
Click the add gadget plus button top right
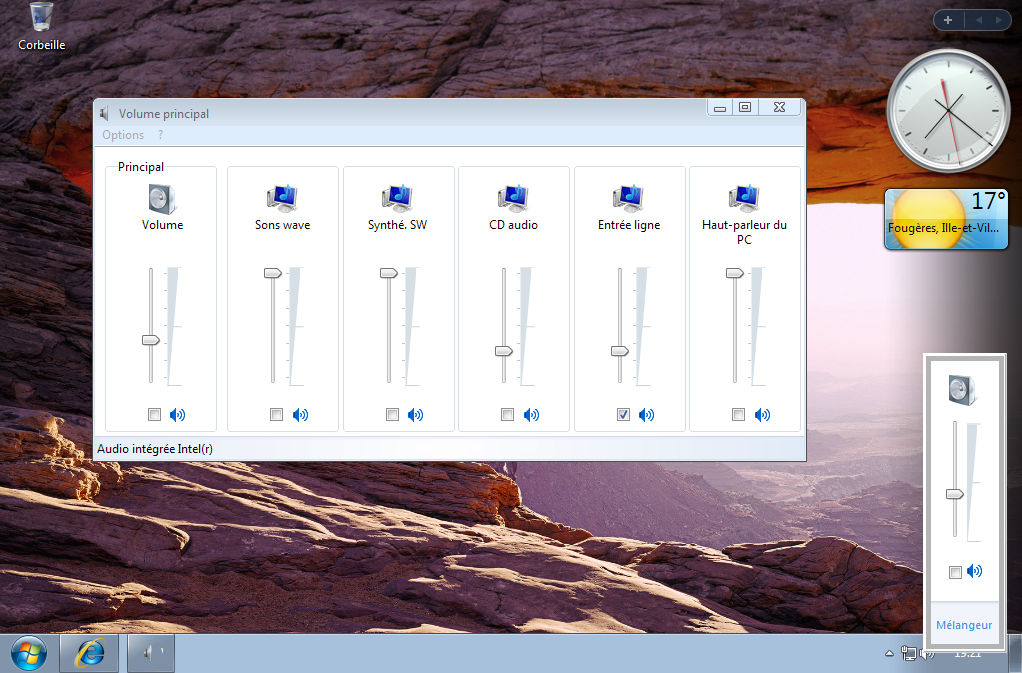(946, 19)
